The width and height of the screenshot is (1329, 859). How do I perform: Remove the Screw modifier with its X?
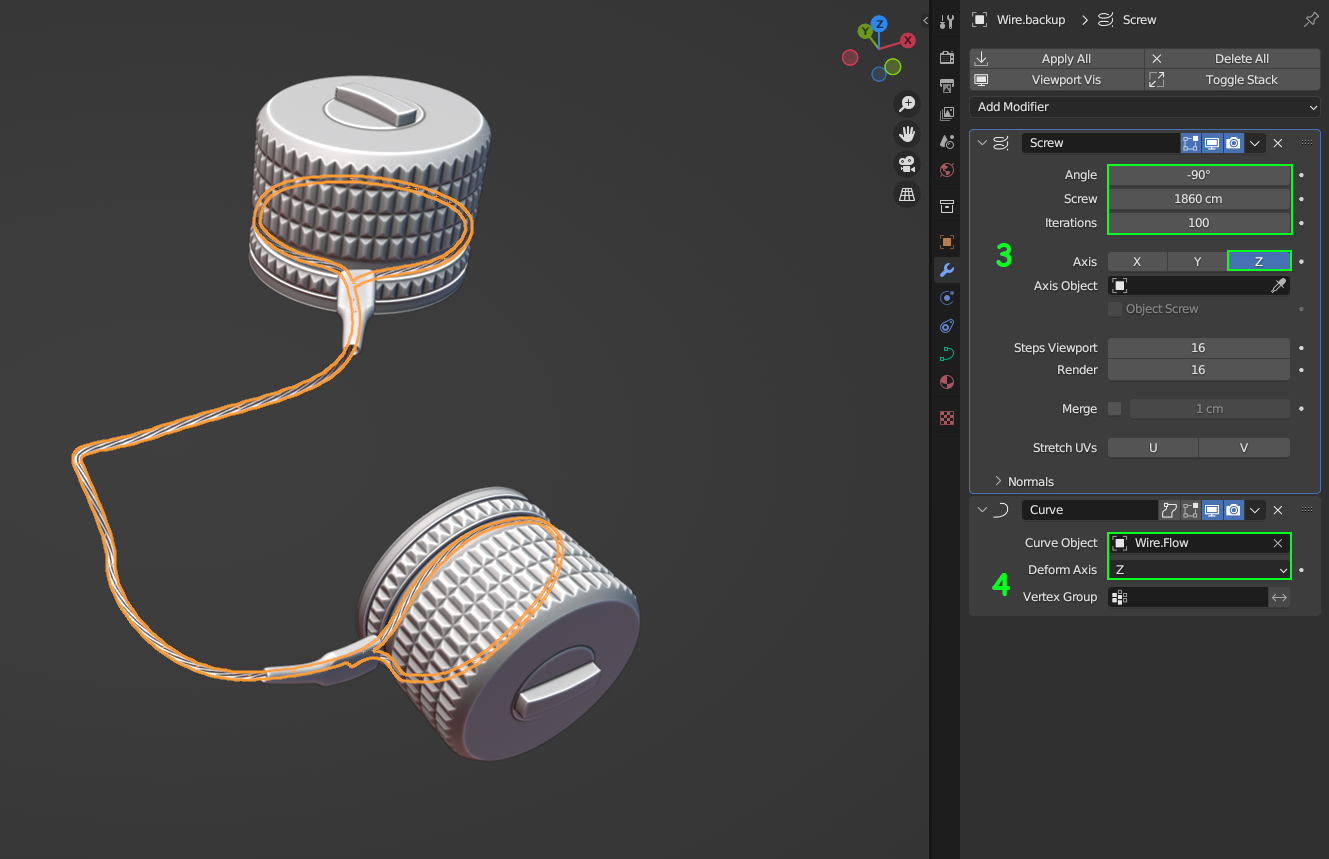pyautogui.click(x=1278, y=143)
